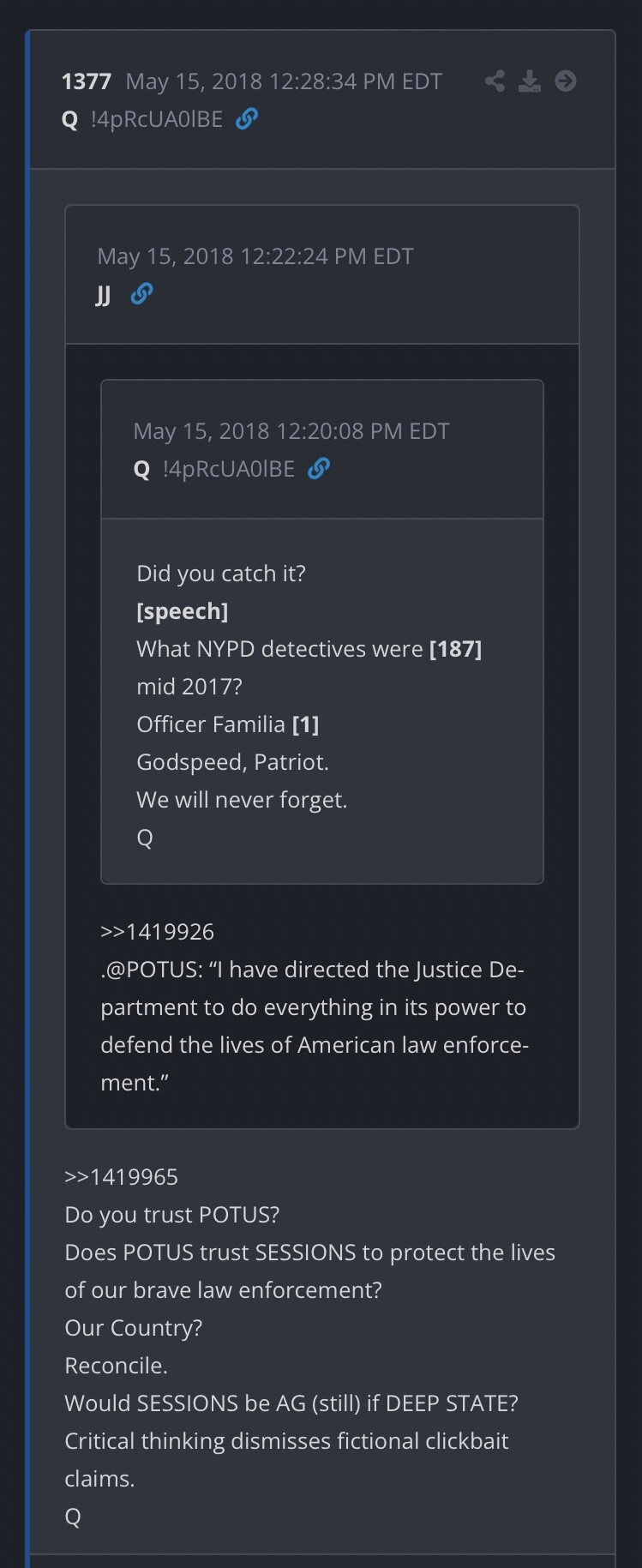This screenshot has height=1568, width=642.
Task: Open post number 1377
Action: pyautogui.click(x=87, y=81)
